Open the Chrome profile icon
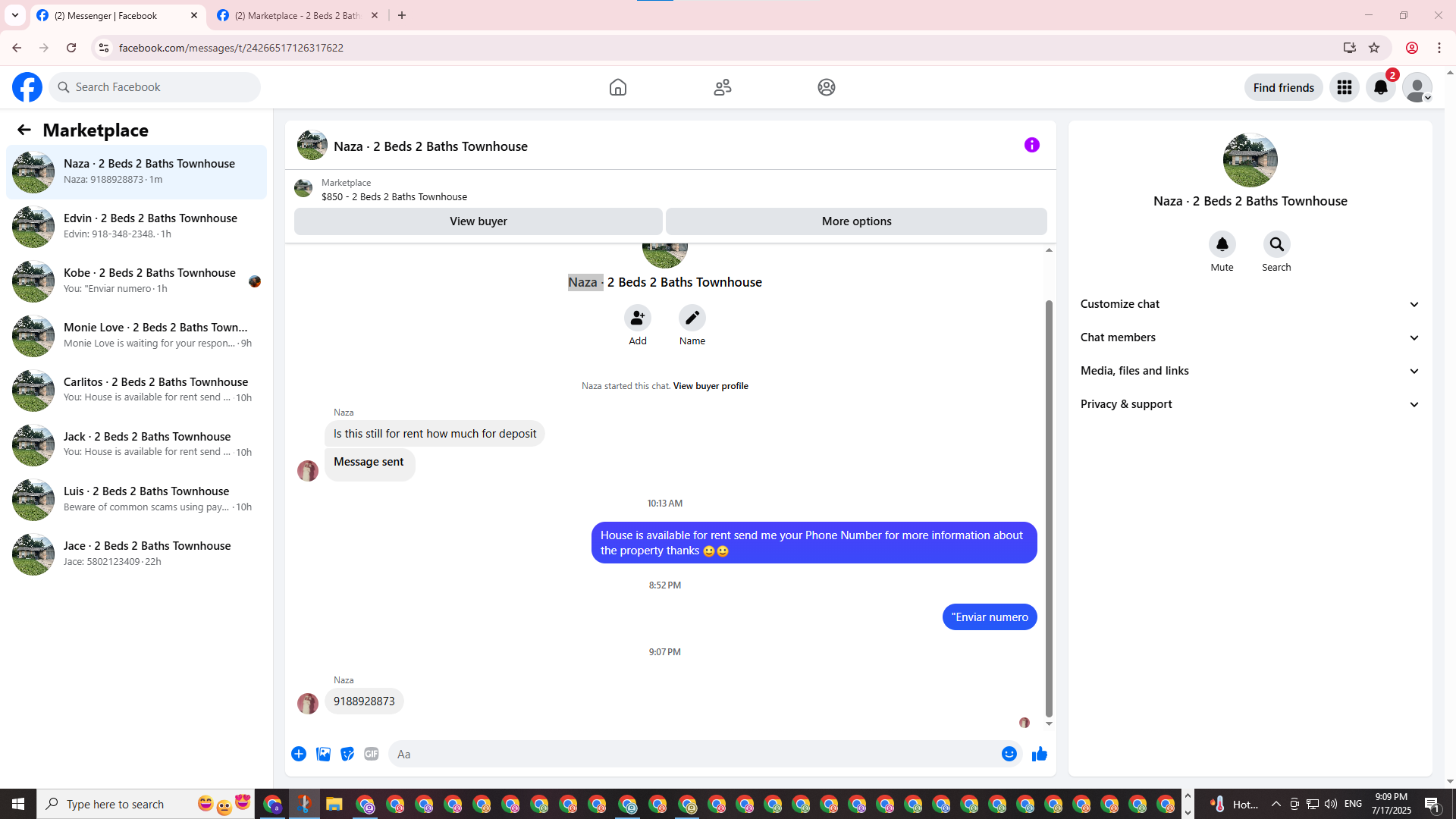 tap(1412, 48)
